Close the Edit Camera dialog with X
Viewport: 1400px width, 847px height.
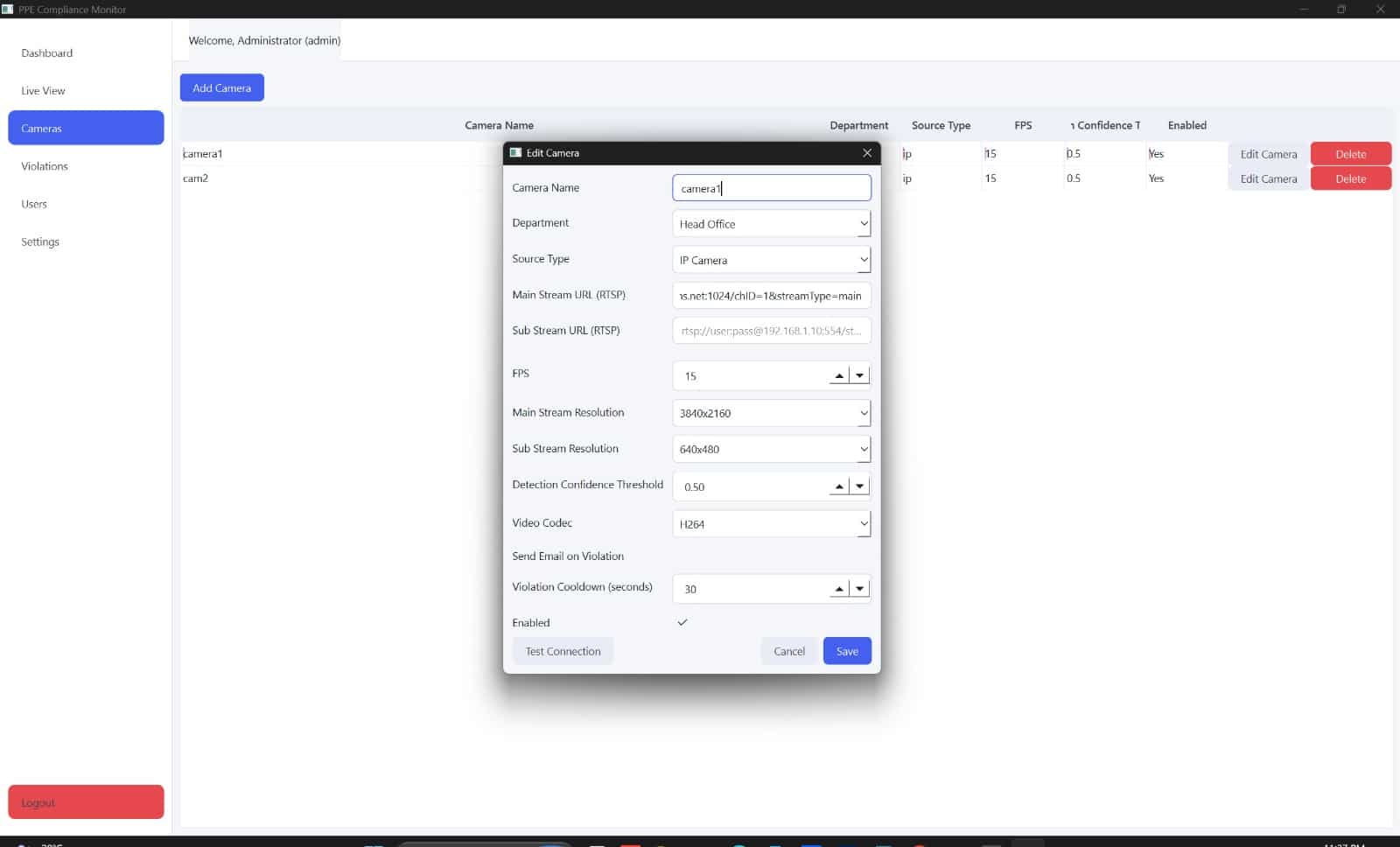(867, 153)
